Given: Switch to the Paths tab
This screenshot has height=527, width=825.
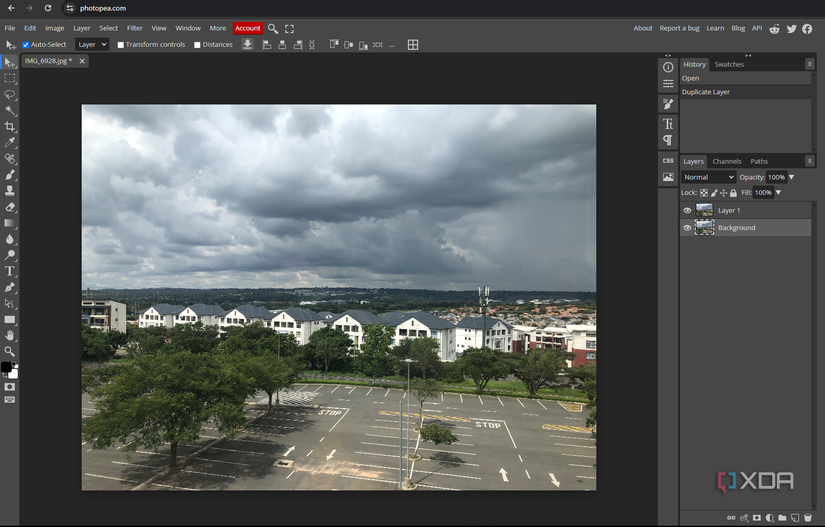Looking at the screenshot, I should point(759,161).
